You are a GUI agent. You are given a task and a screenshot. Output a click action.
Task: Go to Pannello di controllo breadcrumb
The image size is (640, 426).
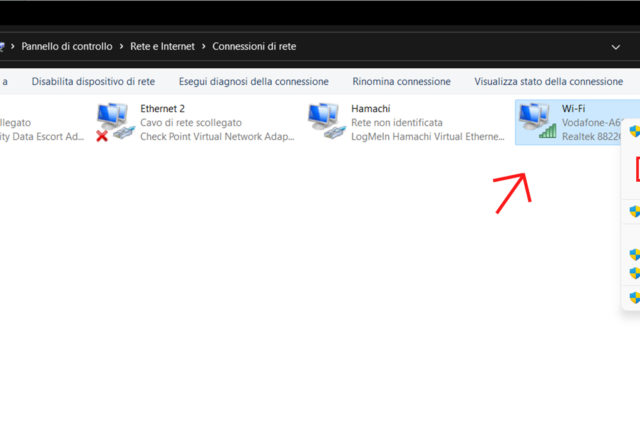(x=67, y=46)
